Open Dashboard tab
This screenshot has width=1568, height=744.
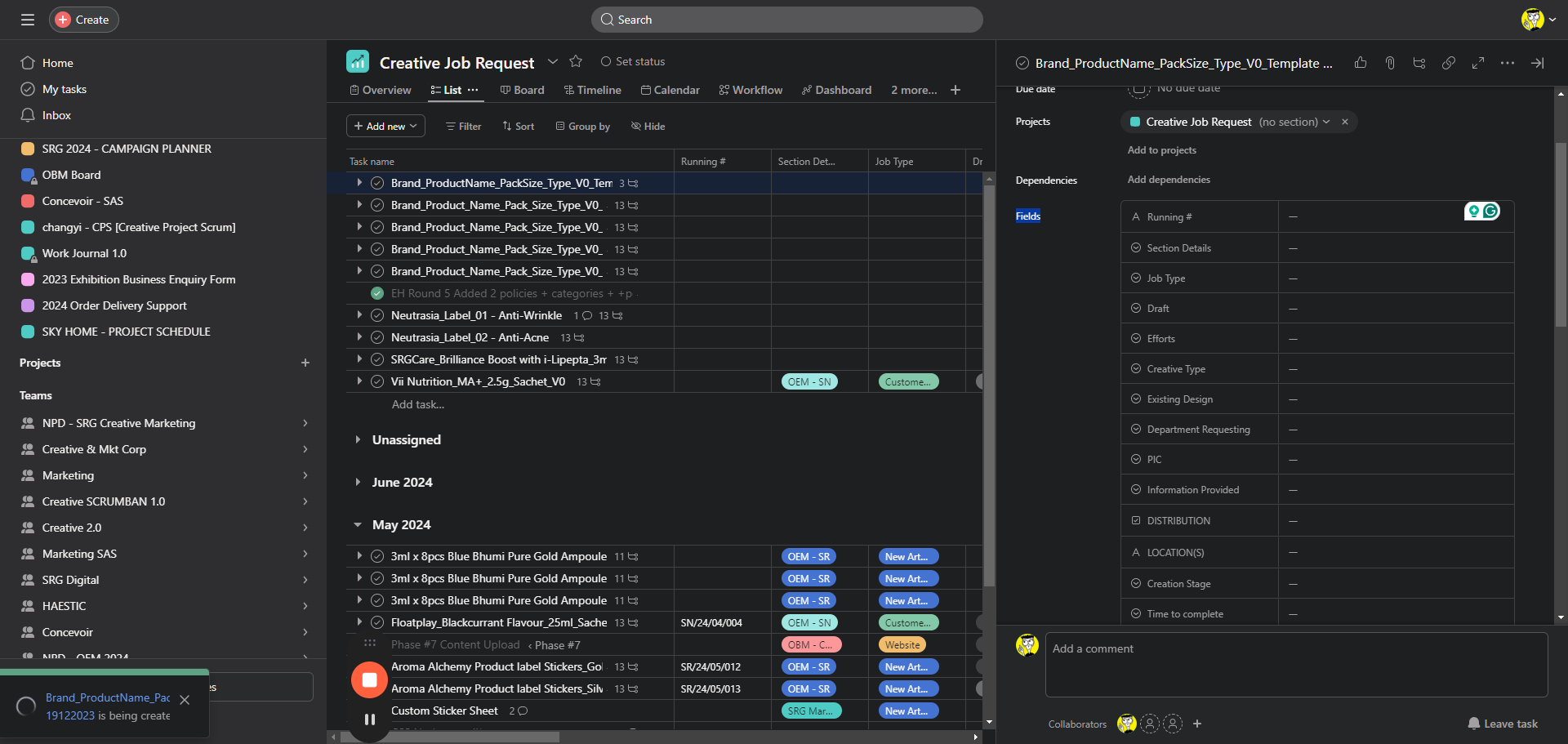836,90
